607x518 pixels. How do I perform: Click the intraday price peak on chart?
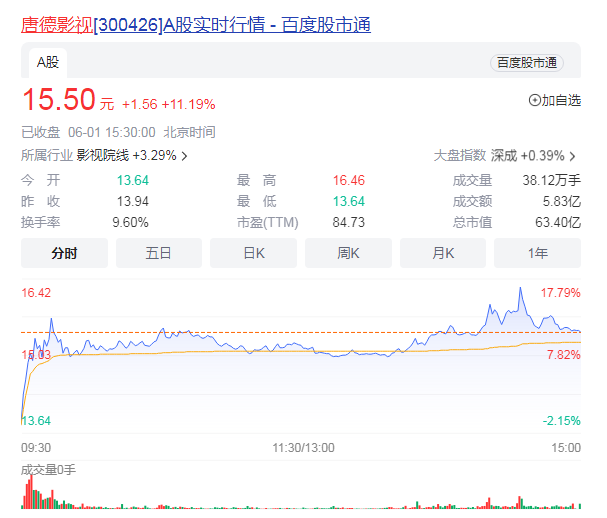[x=520, y=290]
